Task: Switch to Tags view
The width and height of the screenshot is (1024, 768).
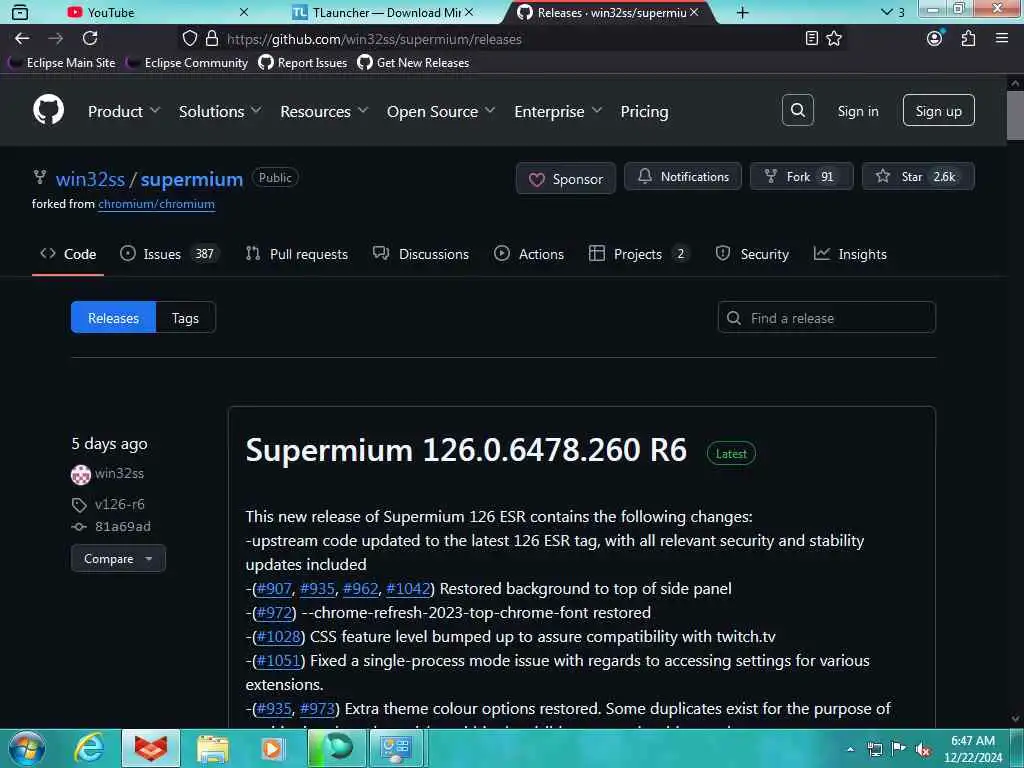Action: tap(185, 318)
